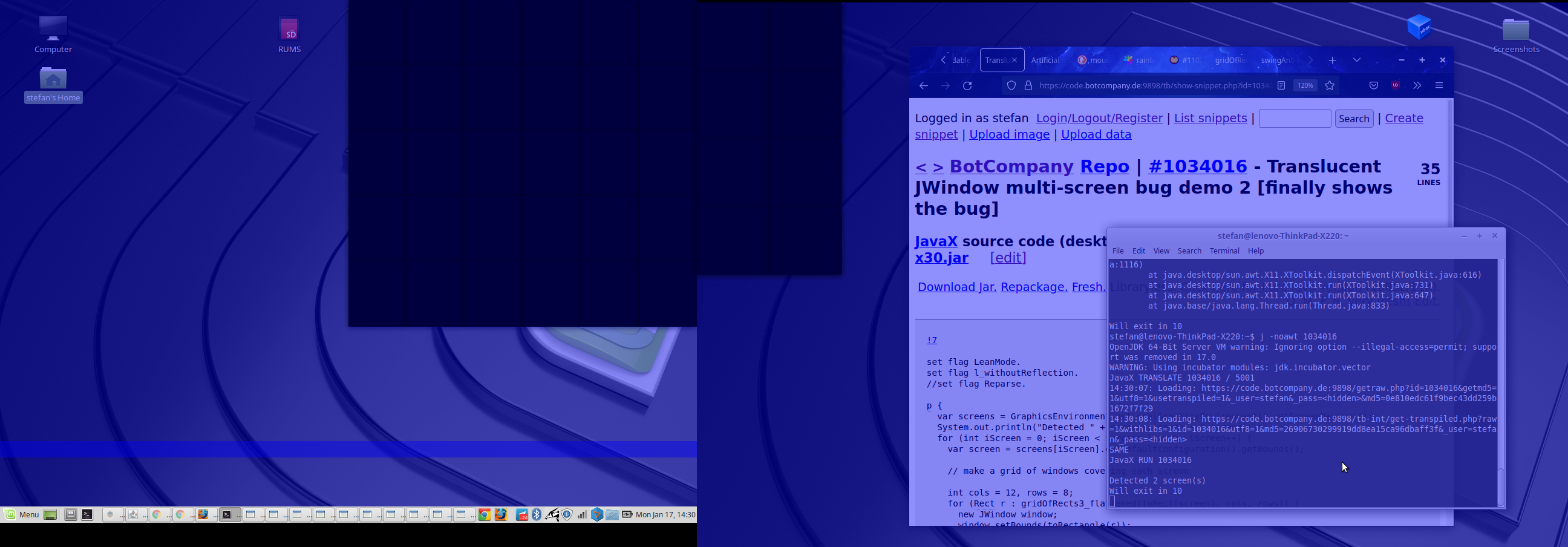The height and width of the screenshot is (547, 1568).
Task: Open the Firefox hamburger menu
Action: pos(1439,86)
